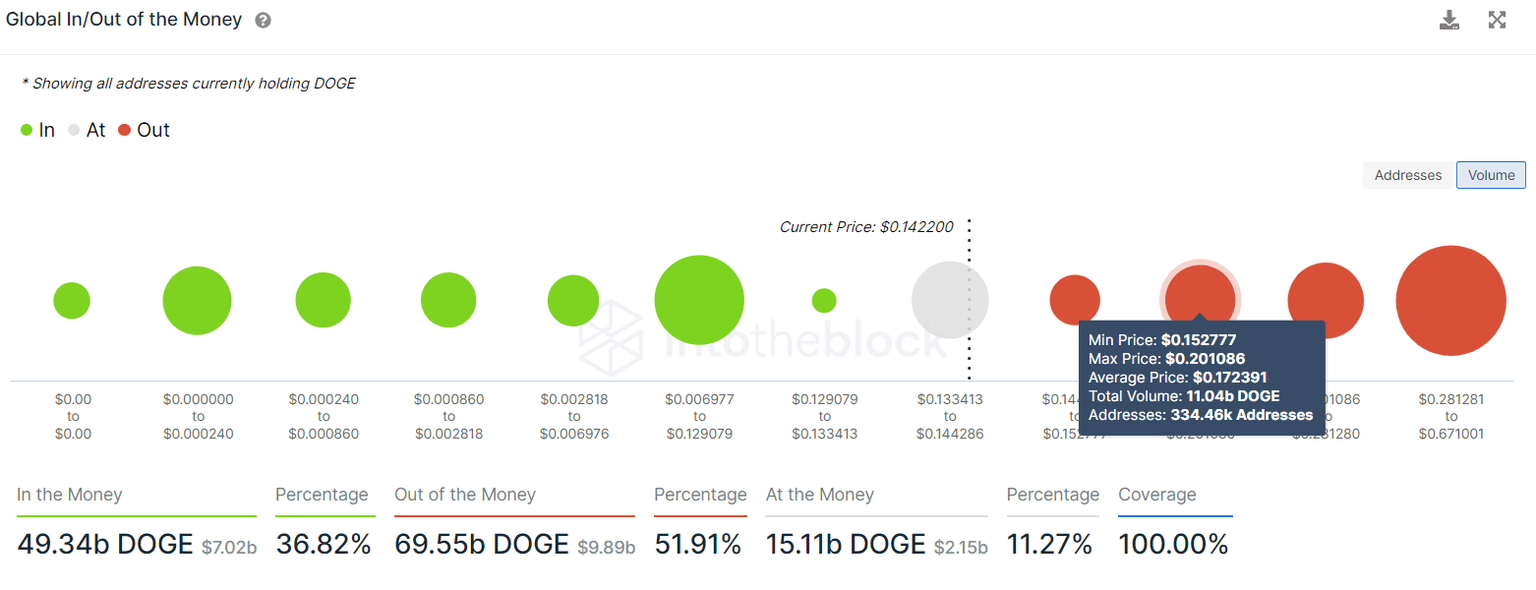The height and width of the screenshot is (590, 1536).
Task: Click the green bubble at $0.000240 range
Action: click(323, 300)
